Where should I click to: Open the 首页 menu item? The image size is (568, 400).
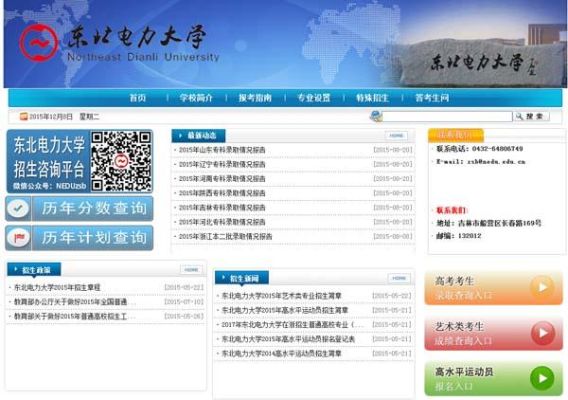point(138,98)
